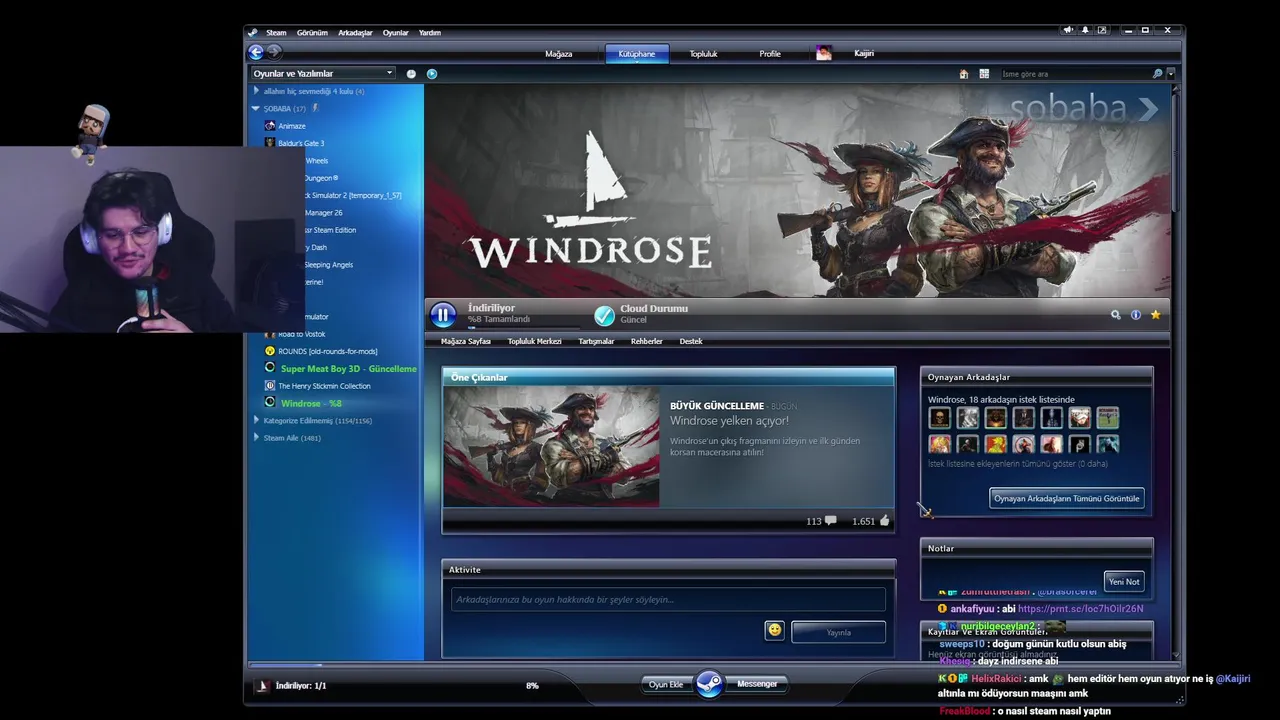The width and height of the screenshot is (1280, 720).
Task: Open Rehberler link
Action: coord(647,342)
